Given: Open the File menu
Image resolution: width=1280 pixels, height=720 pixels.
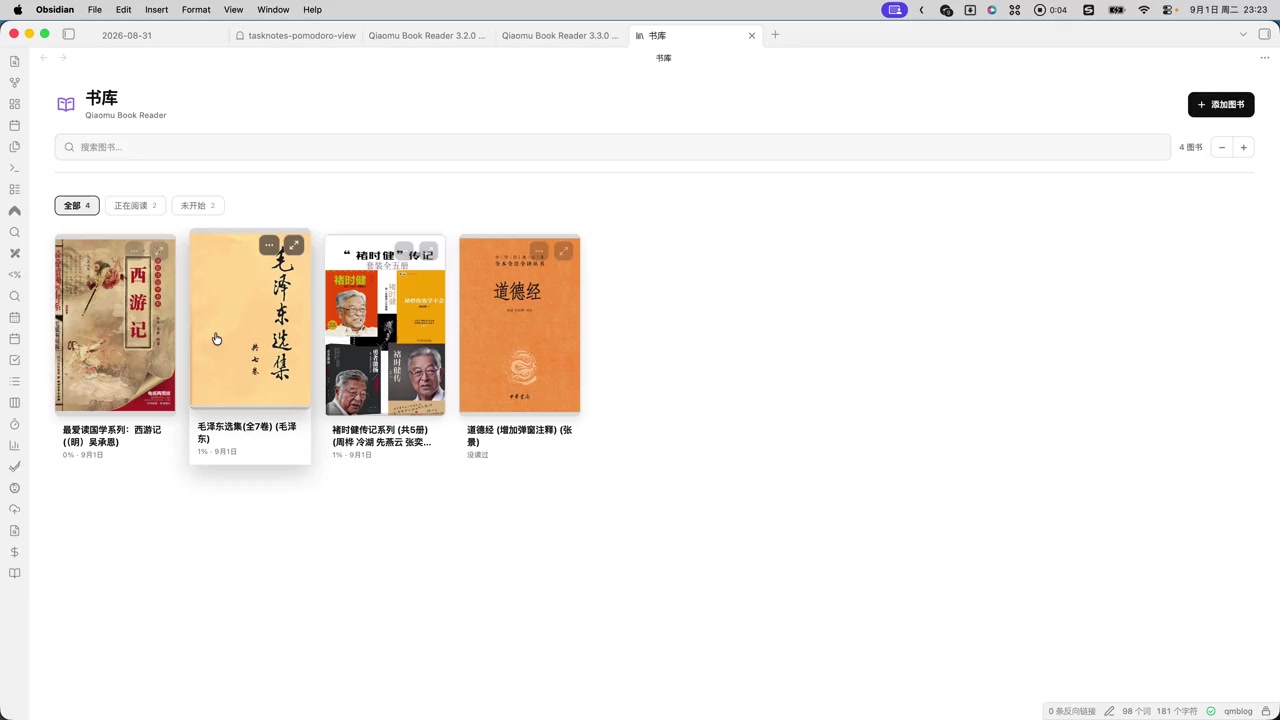Looking at the screenshot, I should click(95, 10).
